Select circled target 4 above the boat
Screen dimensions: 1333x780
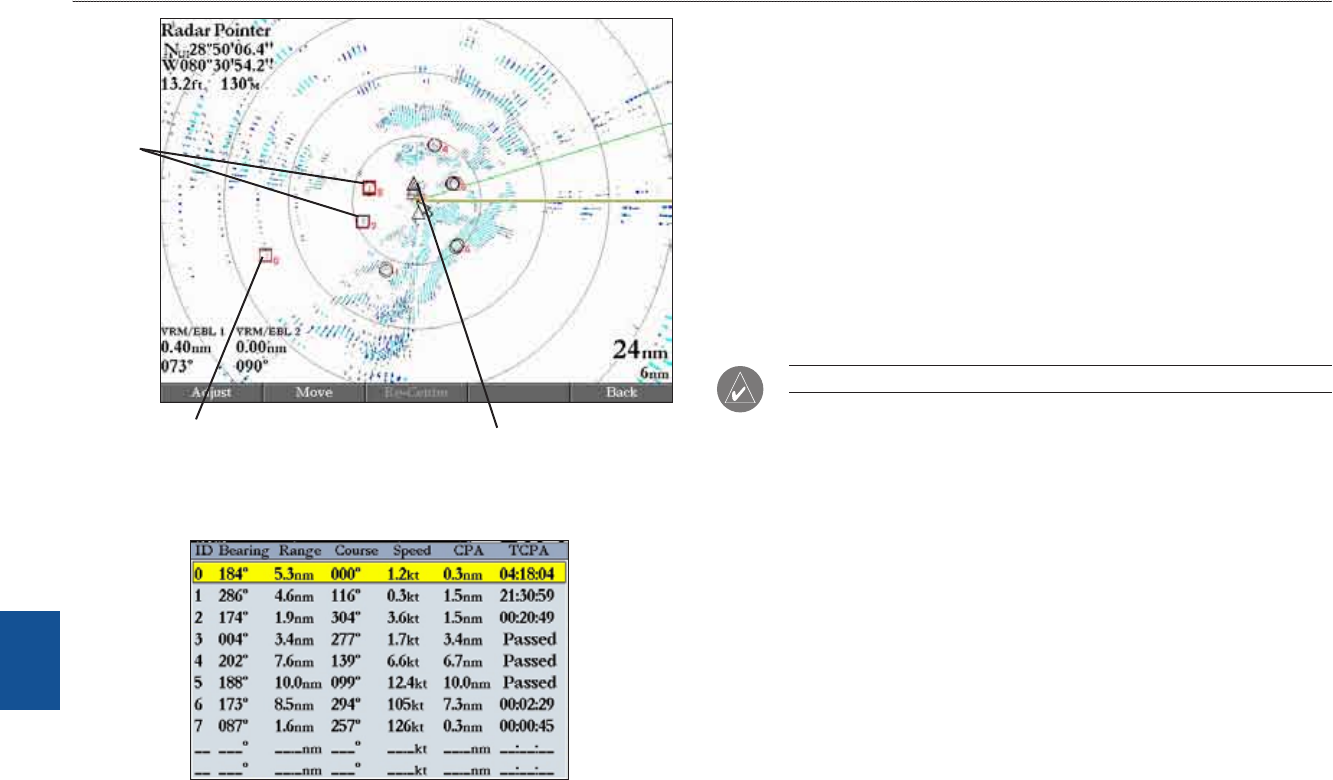435,145
